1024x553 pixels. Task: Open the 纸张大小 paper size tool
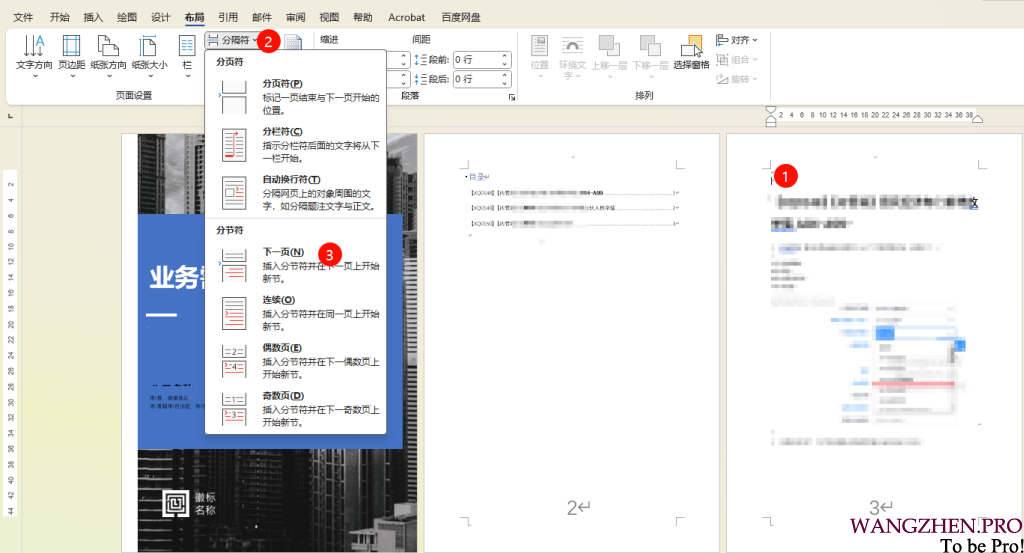[x=149, y=51]
